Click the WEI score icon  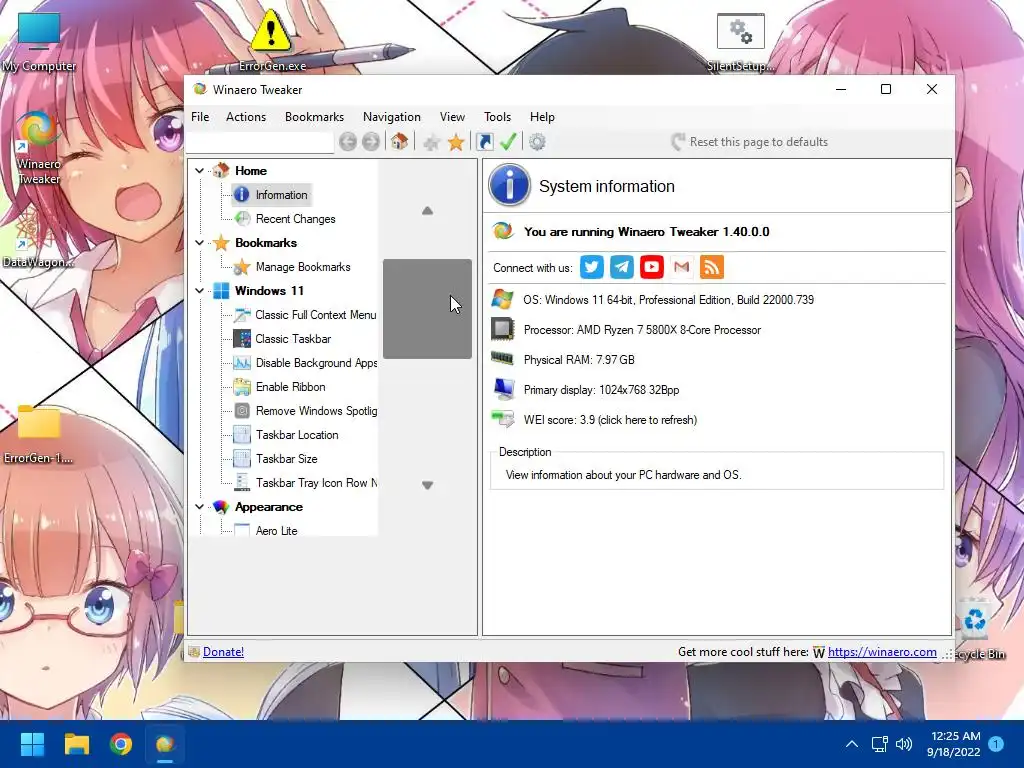[x=503, y=419]
